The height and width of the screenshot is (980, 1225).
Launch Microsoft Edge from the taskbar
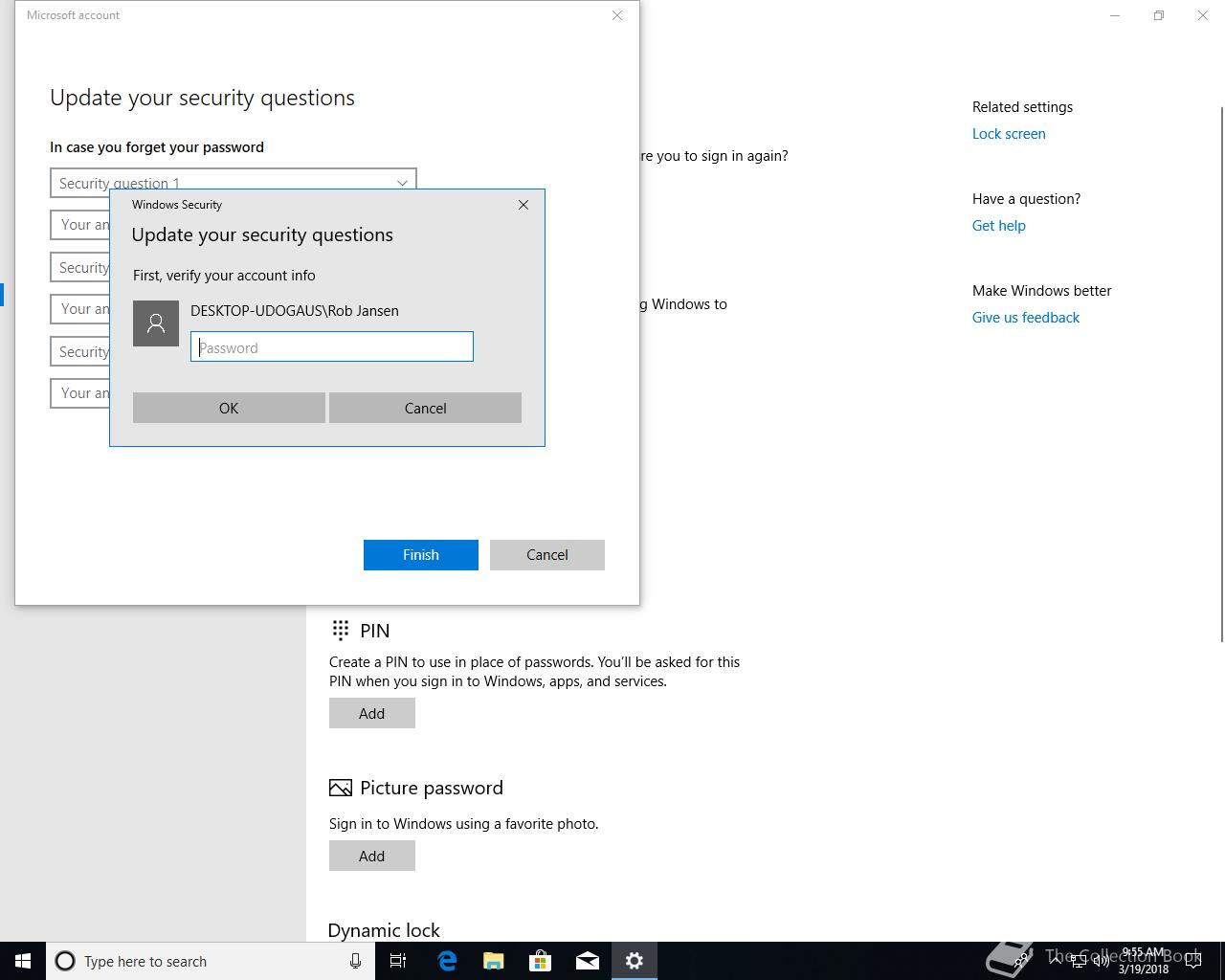click(446, 961)
